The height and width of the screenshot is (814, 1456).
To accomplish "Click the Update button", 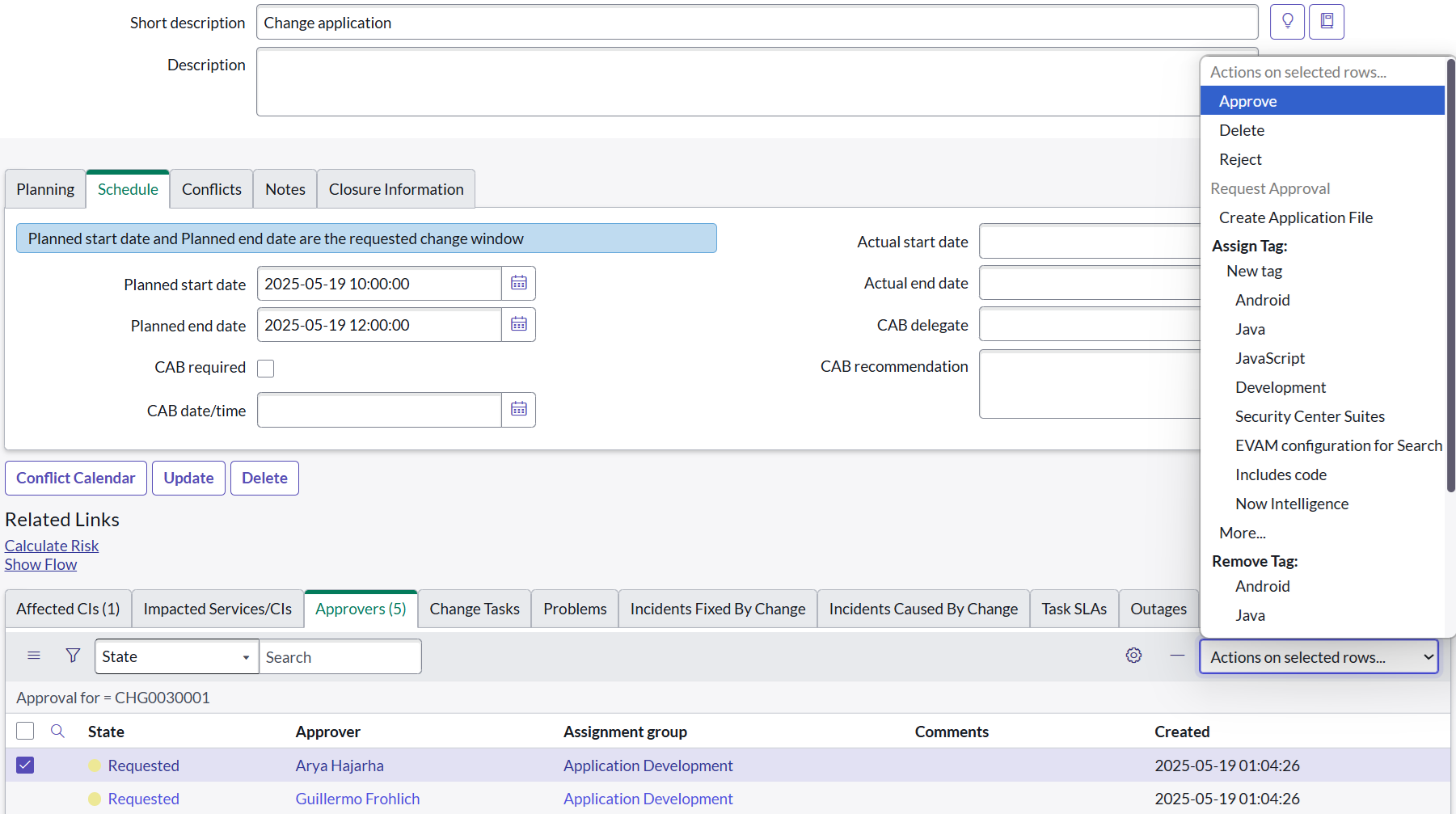I will pos(188,478).
